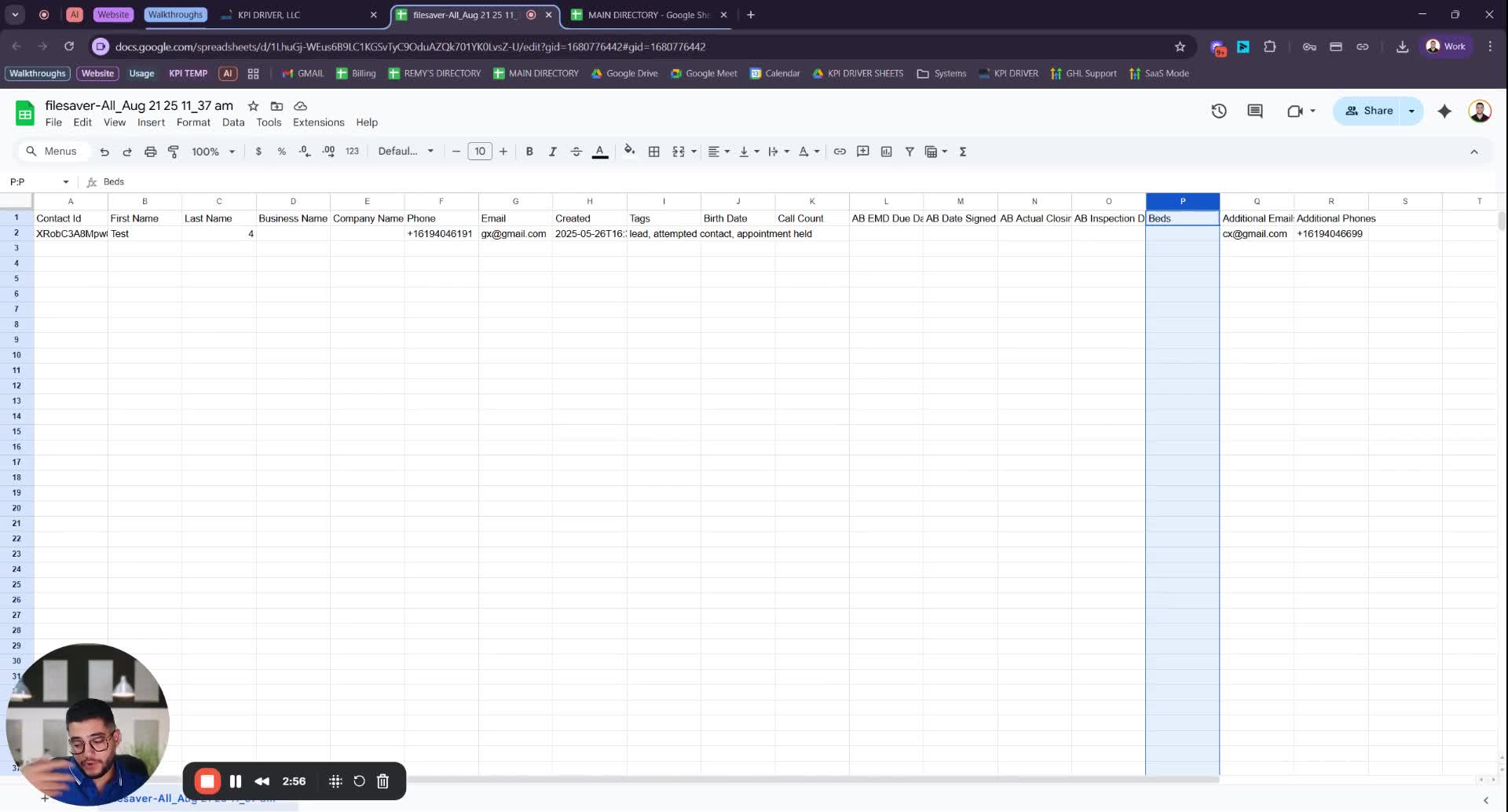Open the font family dropdown
Image resolution: width=1508 pixels, height=812 pixels.
click(405, 152)
